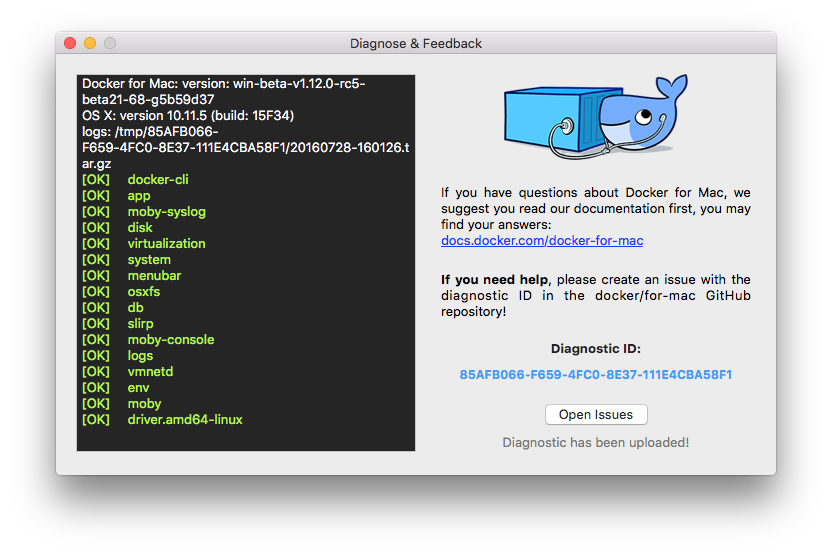Click the vmnetd status row
The width and height of the screenshot is (832, 555).
point(150,372)
